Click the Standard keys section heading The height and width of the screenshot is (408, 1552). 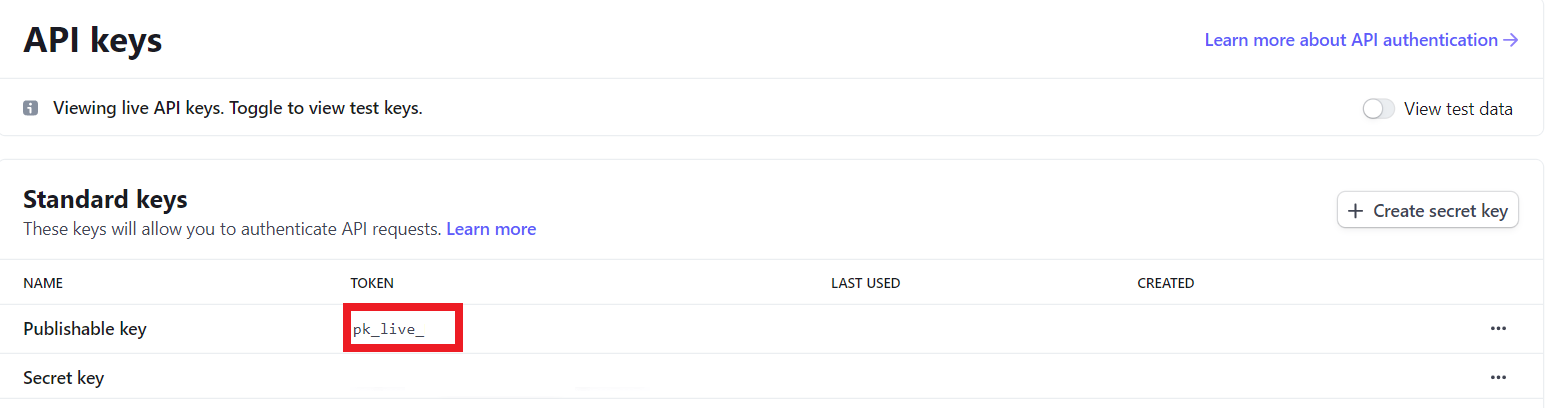[x=105, y=199]
